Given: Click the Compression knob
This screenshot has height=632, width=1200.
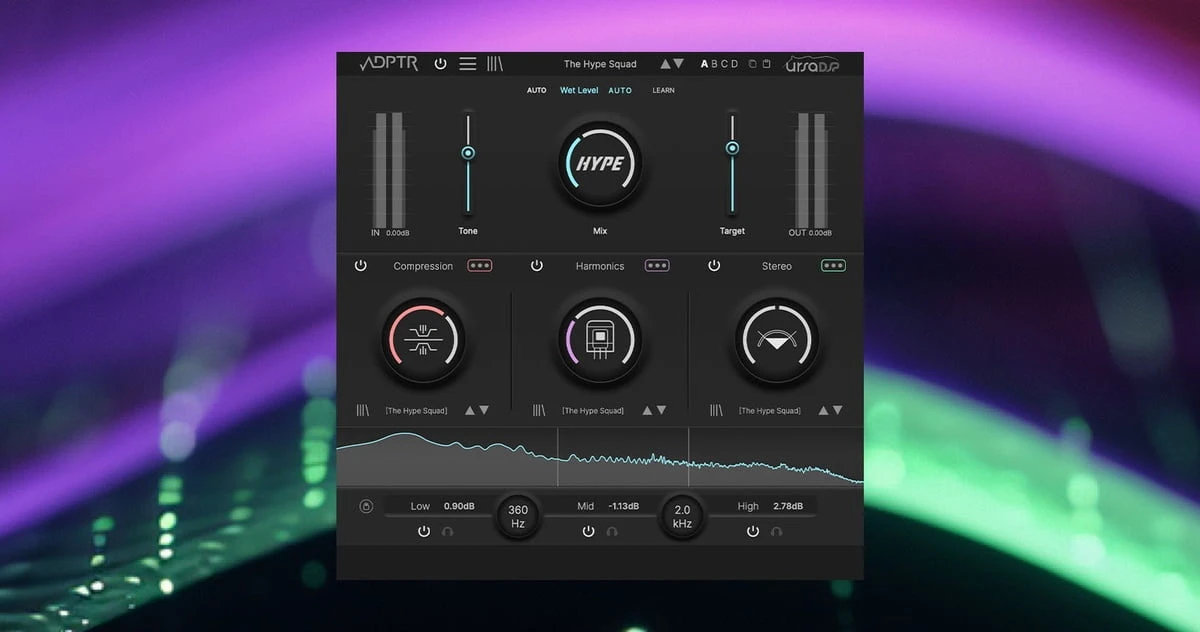Looking at the screenshot, I should click(423, 341).
